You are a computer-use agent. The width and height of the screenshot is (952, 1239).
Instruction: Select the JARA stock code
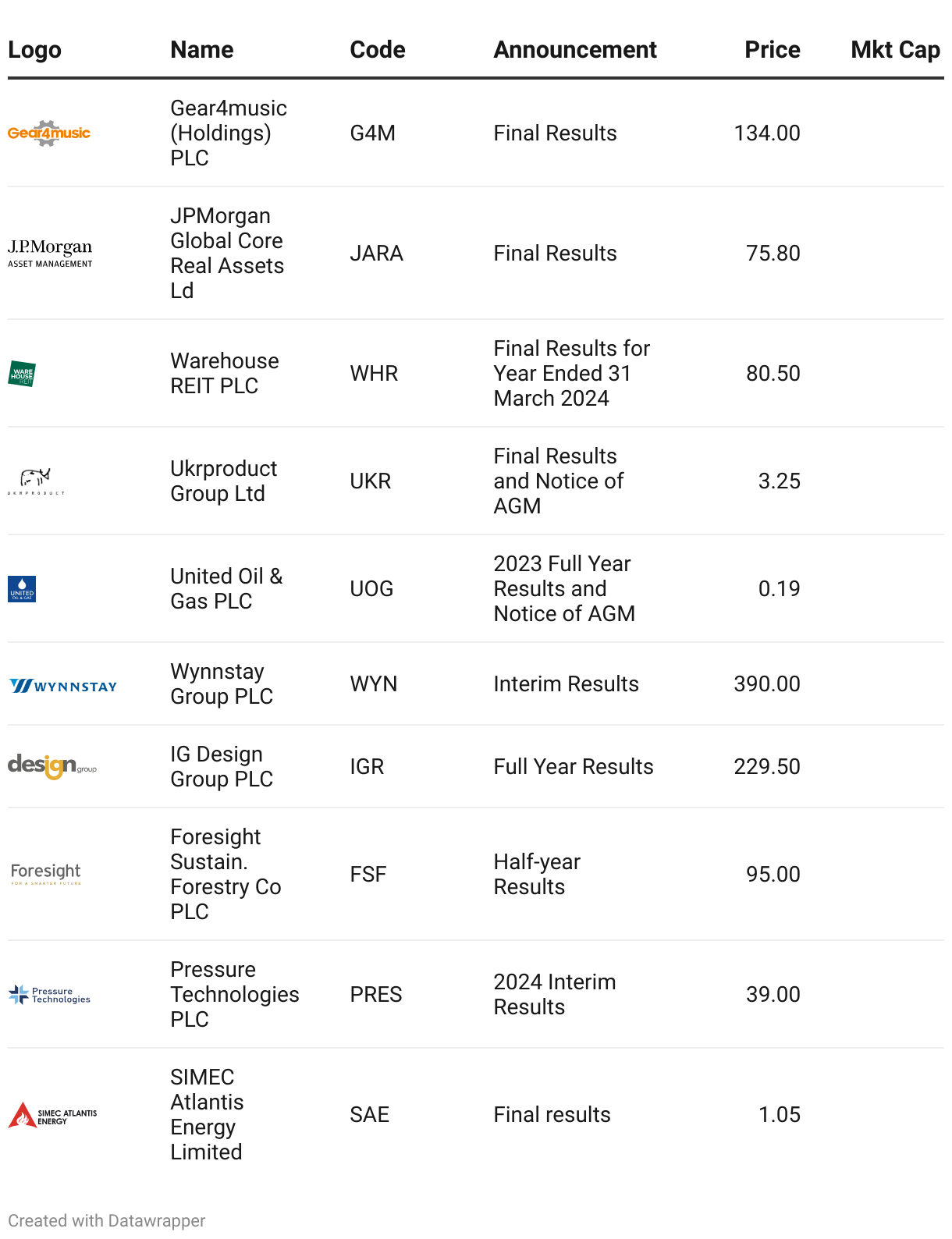[x=376, y=254]
